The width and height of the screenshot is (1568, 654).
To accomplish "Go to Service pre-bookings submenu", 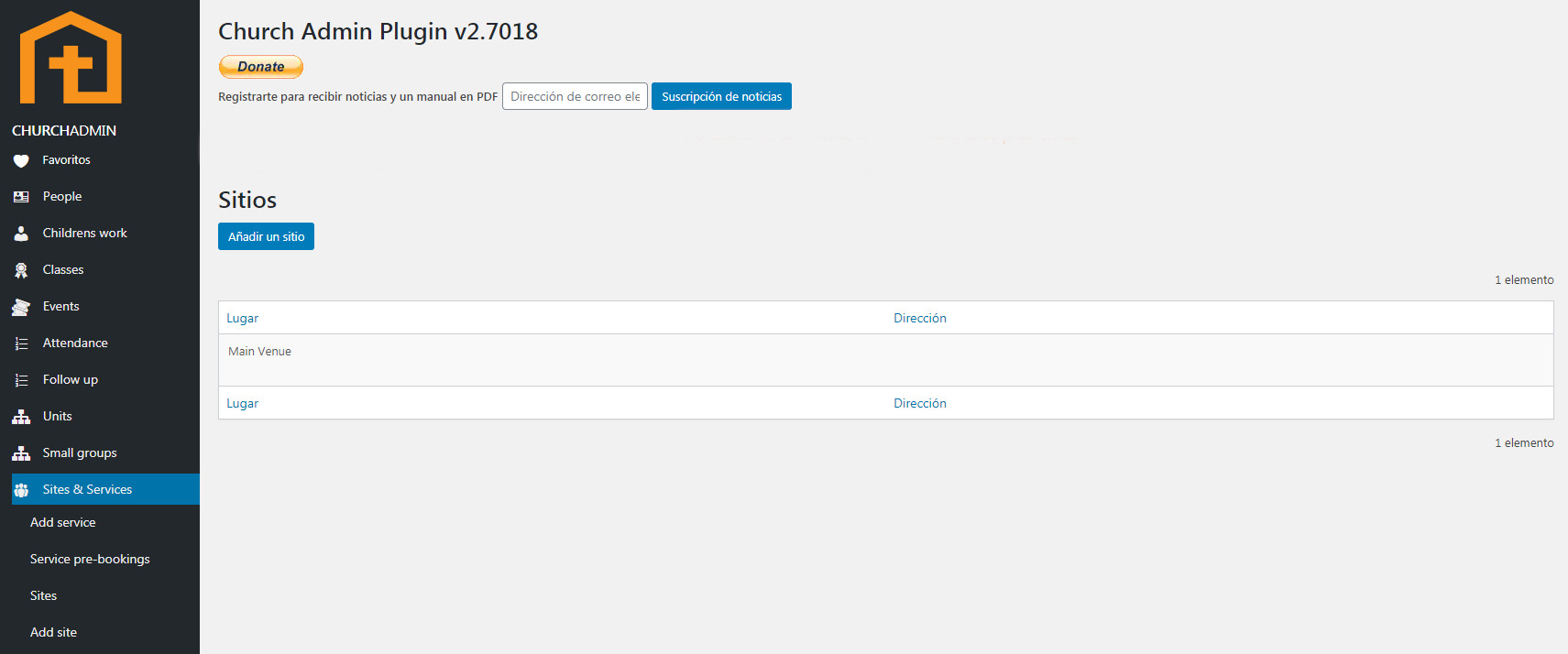I will tap(90, 559).
